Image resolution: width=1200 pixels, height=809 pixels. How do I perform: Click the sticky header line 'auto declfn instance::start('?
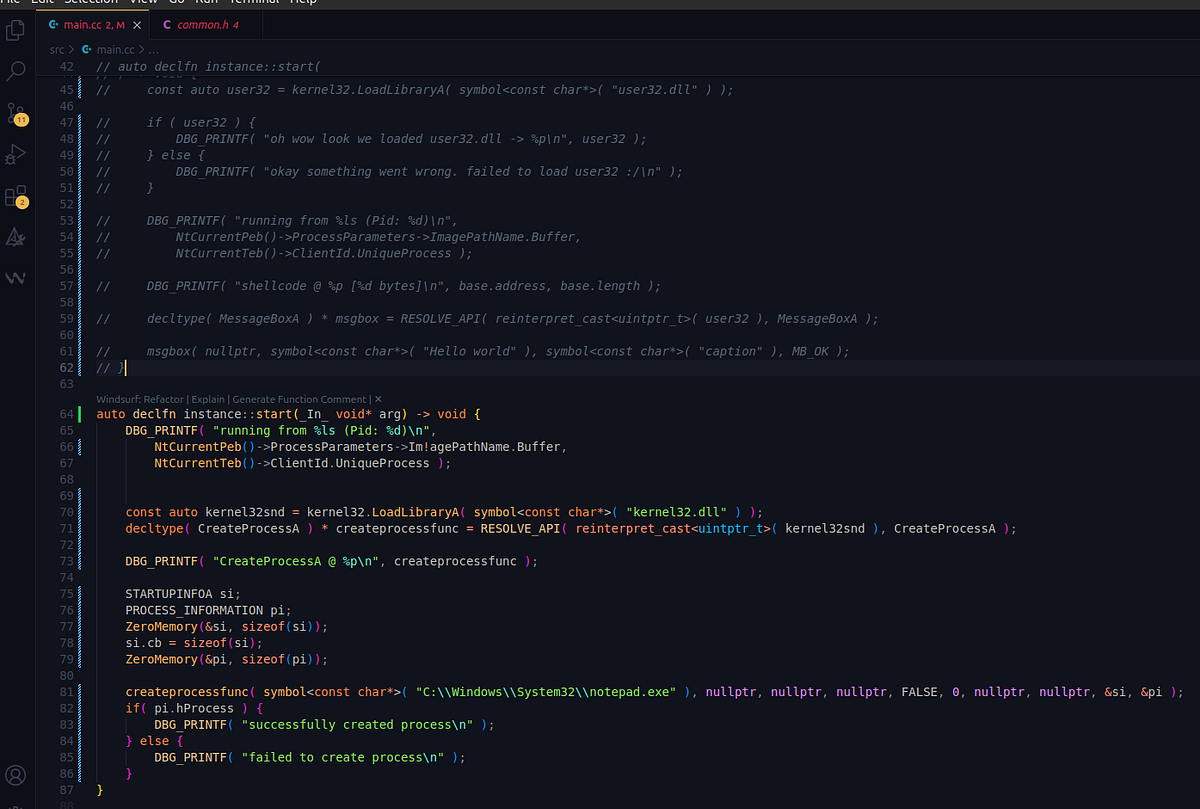pos(208,67)
